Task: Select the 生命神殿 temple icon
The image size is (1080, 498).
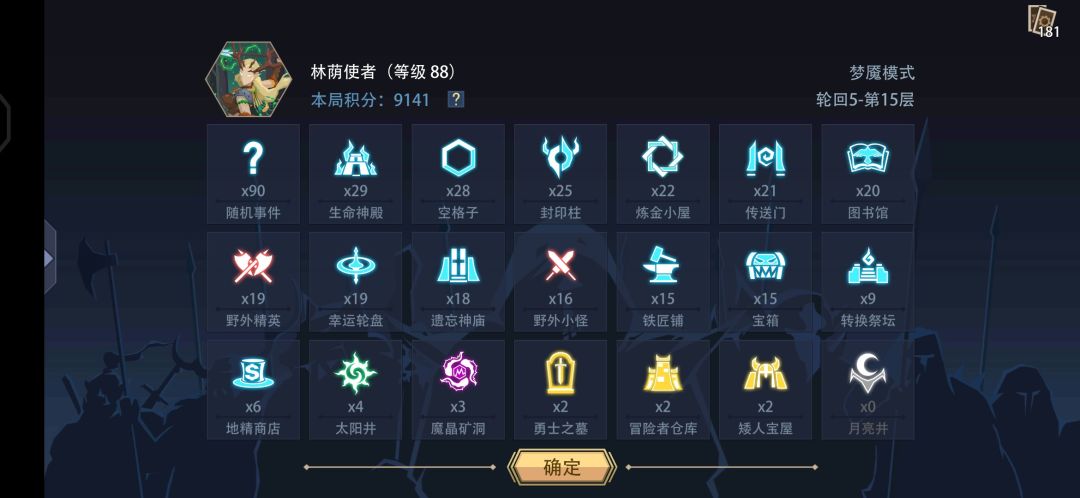Action: pyautogui.click(x=355, y=158)
